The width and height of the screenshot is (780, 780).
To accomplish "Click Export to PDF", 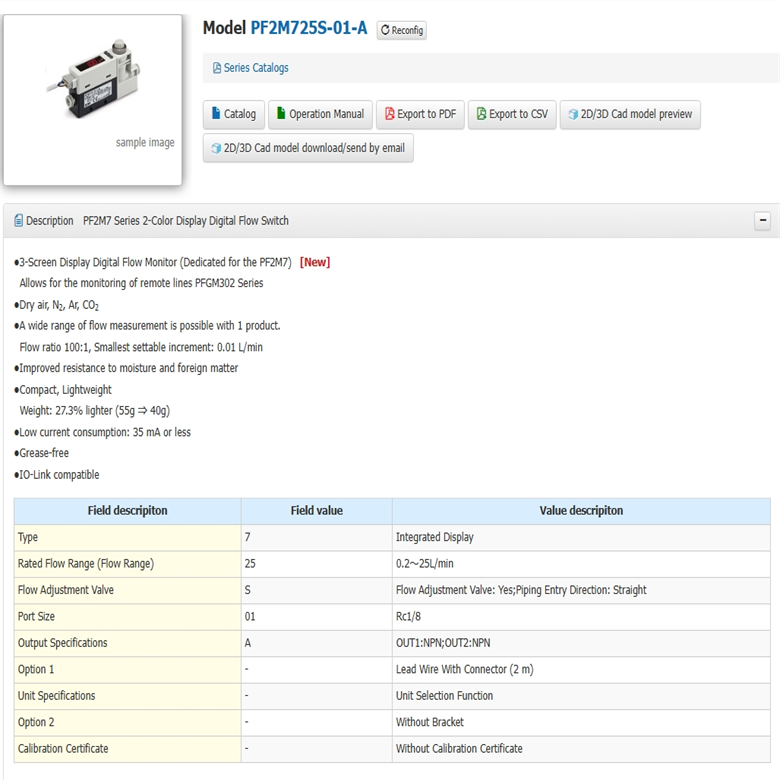I will 420,114.
